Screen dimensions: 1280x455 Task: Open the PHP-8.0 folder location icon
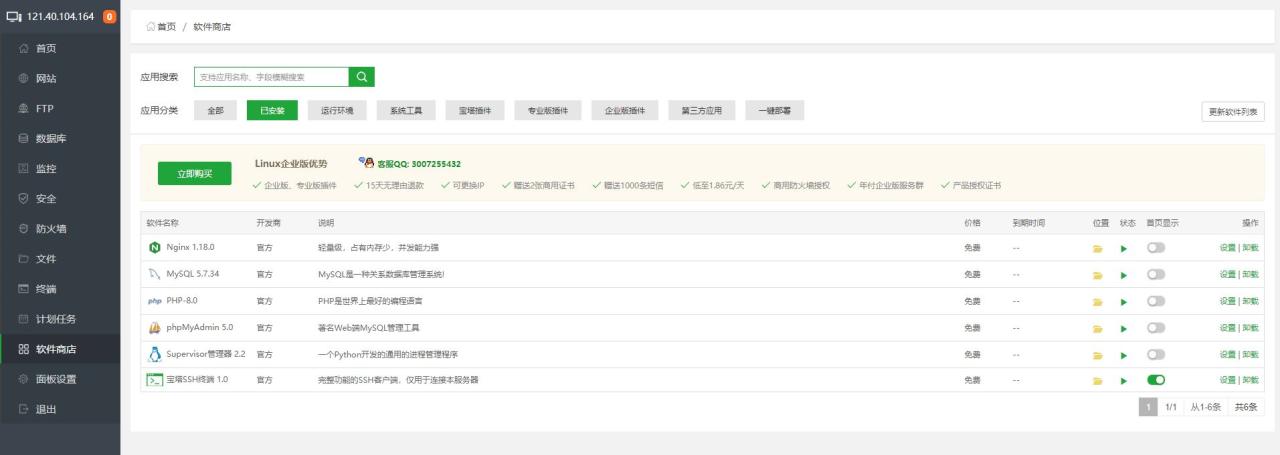point(1097,301)
